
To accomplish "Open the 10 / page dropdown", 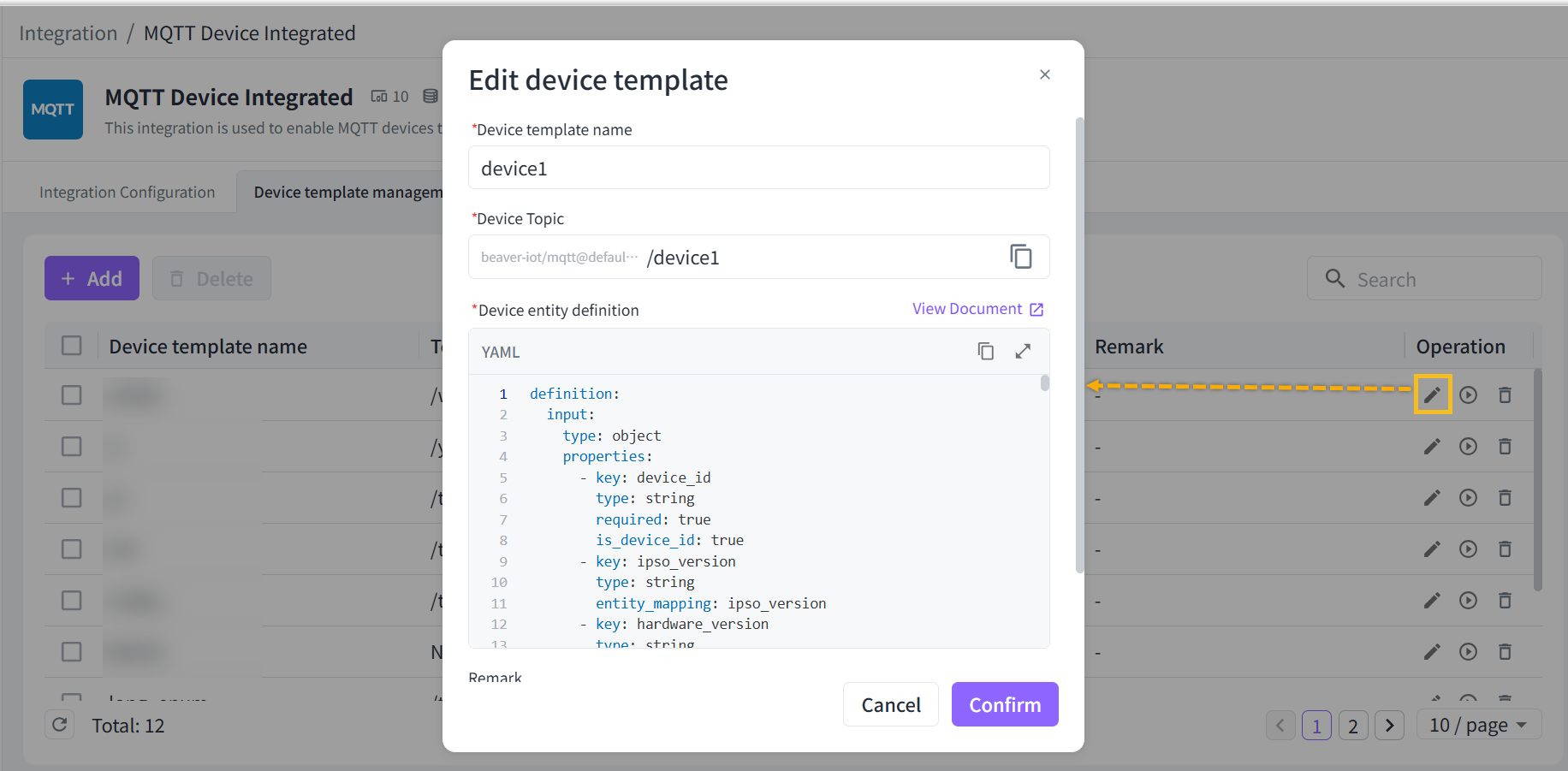I will [1478, 726].
